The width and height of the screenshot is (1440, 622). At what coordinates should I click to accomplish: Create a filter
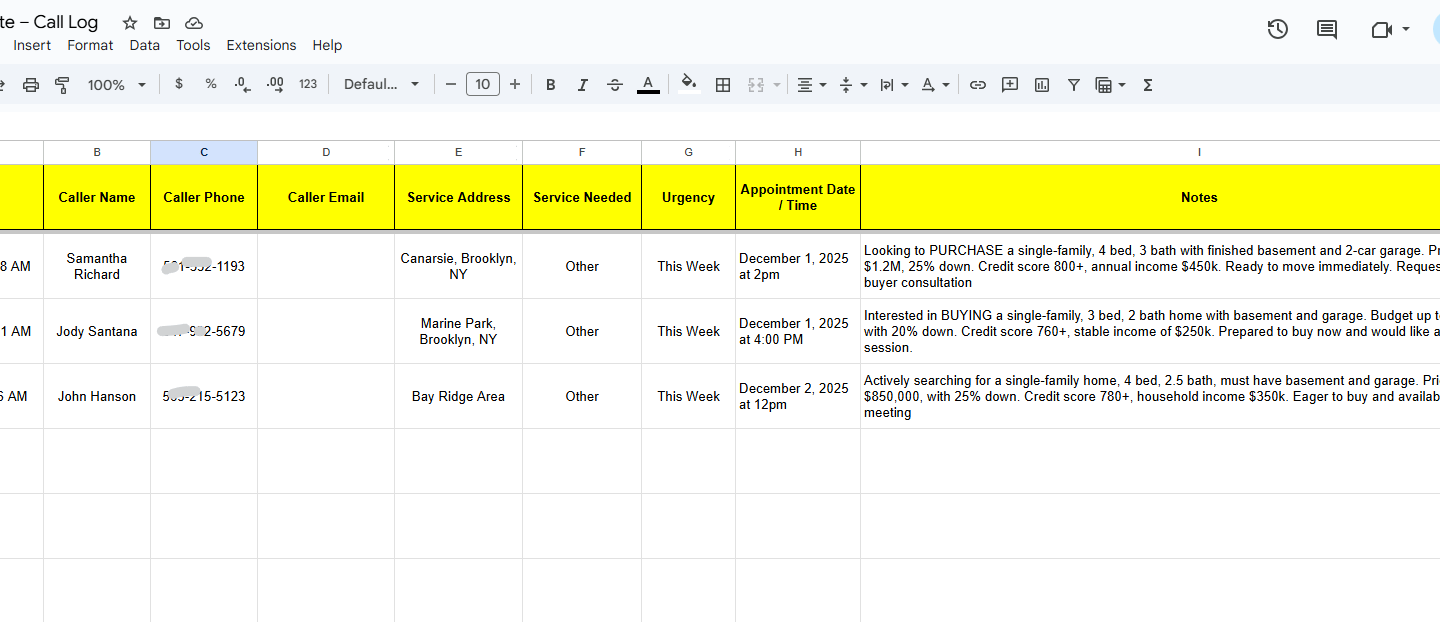click(x=1074, y=85)
